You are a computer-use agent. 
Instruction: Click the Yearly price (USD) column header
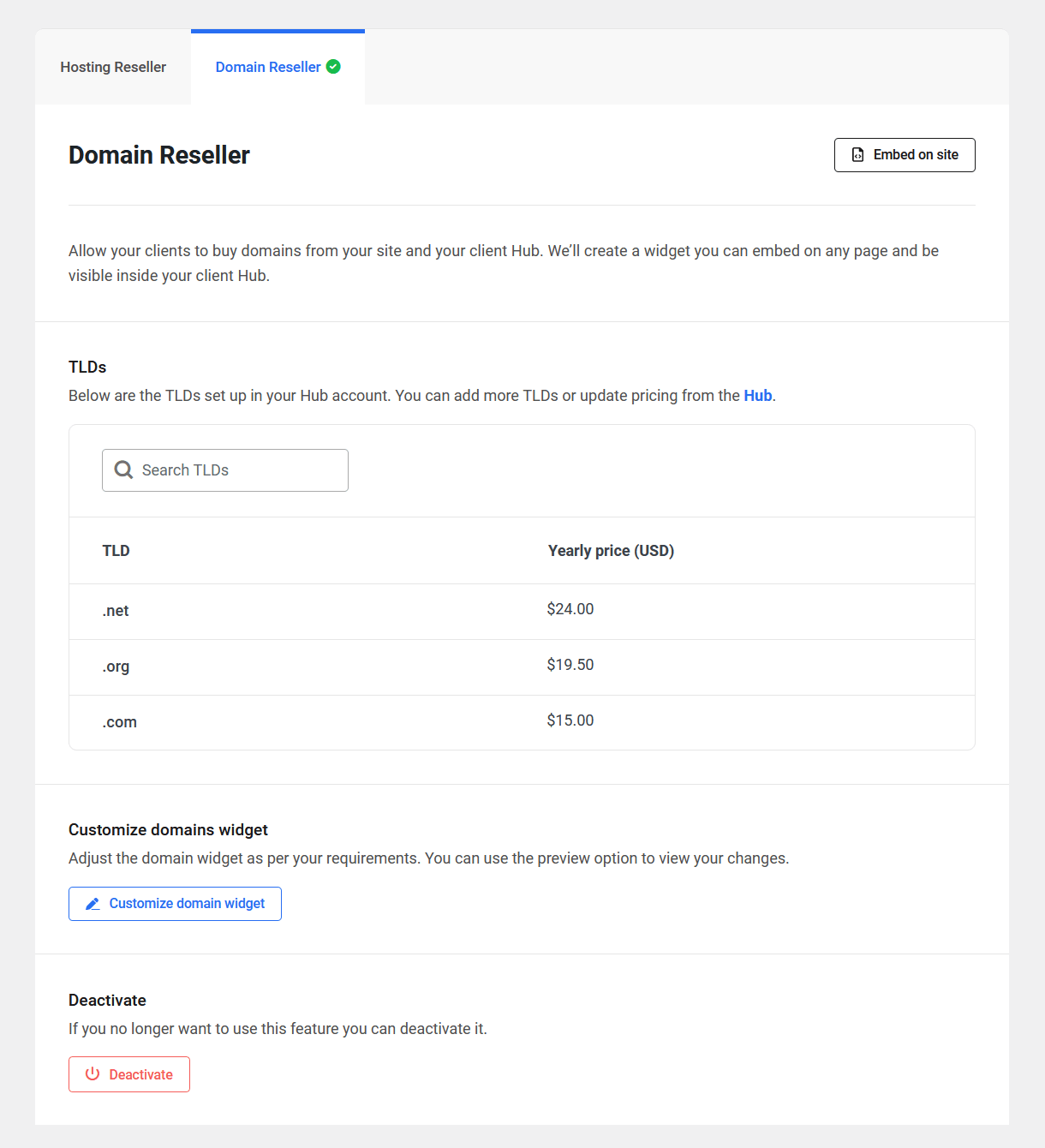coord(611,551)
